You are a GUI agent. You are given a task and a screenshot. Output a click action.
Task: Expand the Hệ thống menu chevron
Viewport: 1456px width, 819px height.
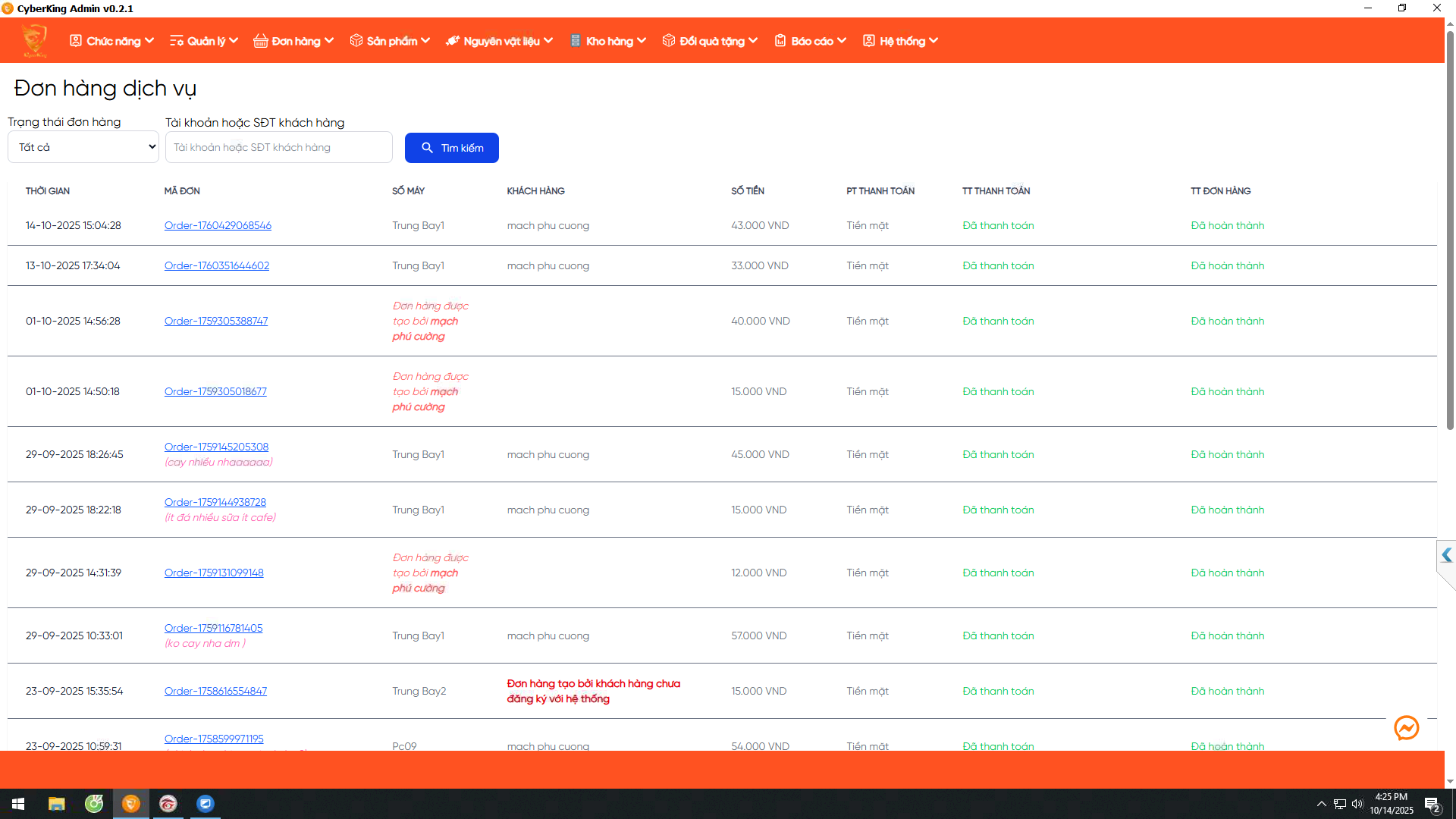(x=934, y=41)
